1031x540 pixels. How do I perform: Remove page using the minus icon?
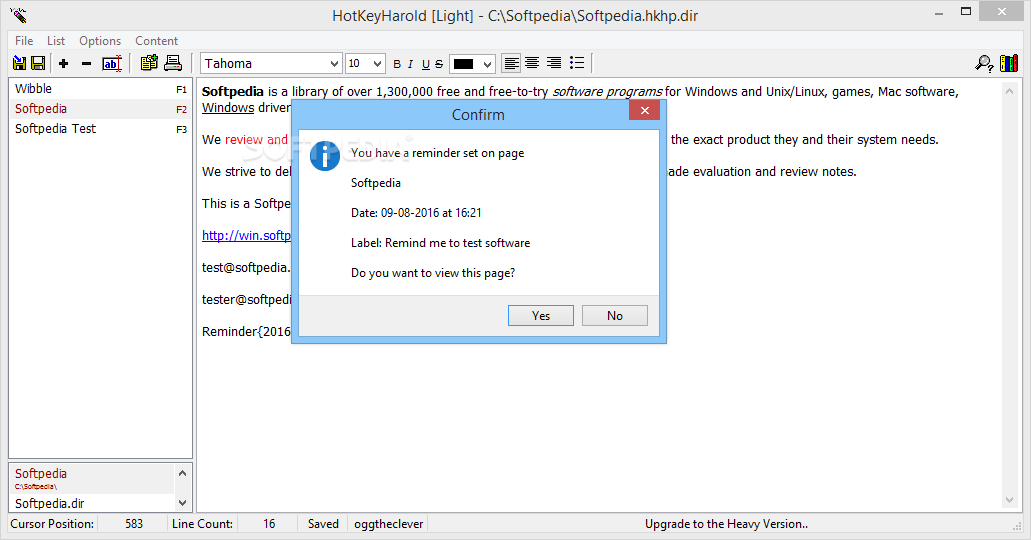pos(86,63)
